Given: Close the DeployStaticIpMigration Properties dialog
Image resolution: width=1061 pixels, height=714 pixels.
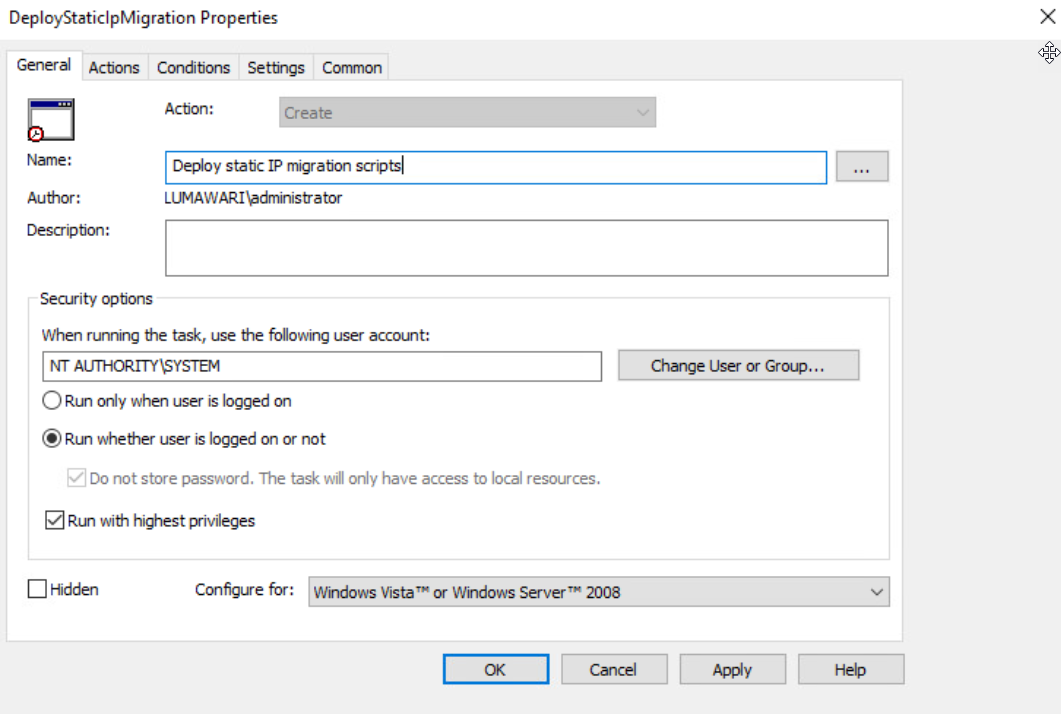Looking at the screenshot, I should click(x=1047, y=17).
